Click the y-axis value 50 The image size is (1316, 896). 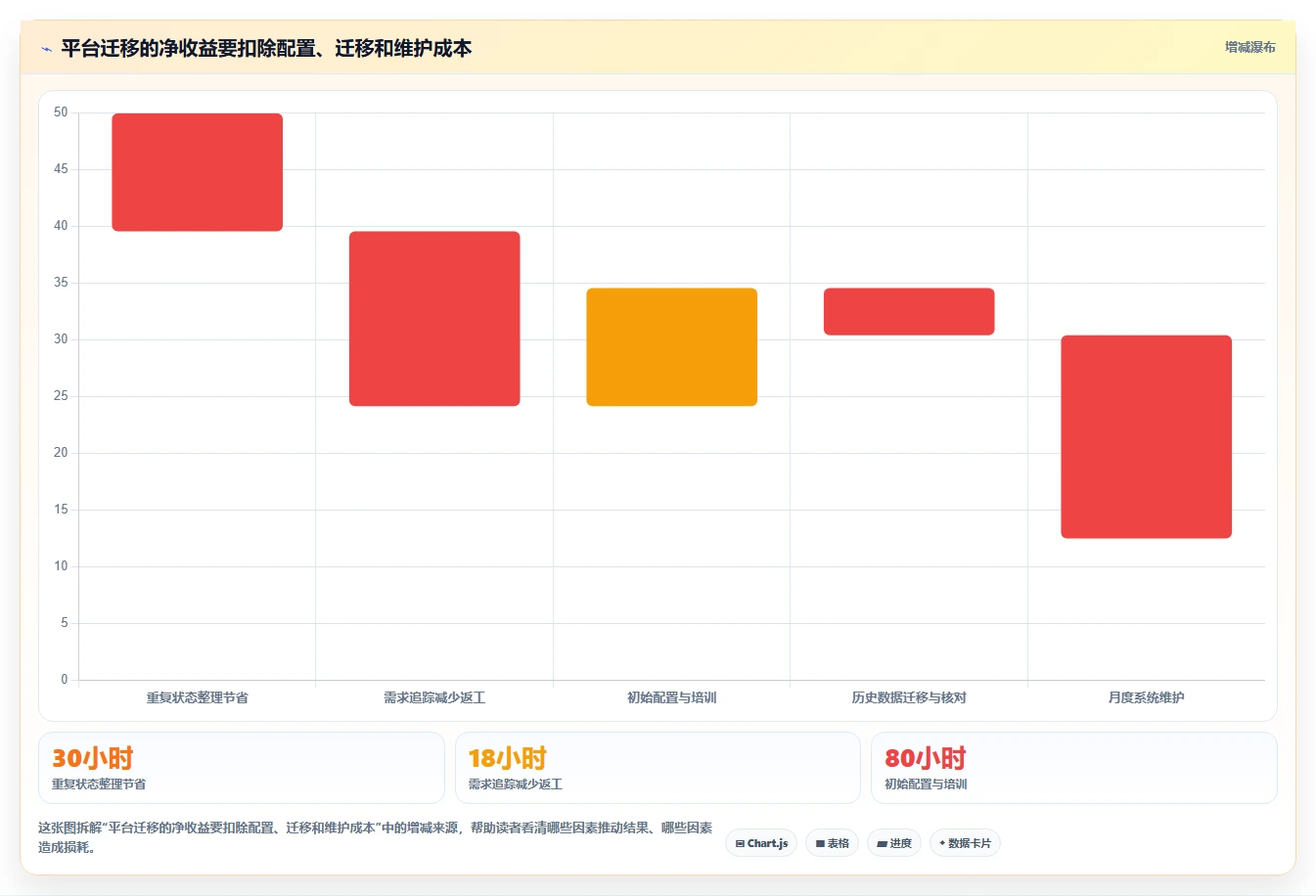click(62, 112)
